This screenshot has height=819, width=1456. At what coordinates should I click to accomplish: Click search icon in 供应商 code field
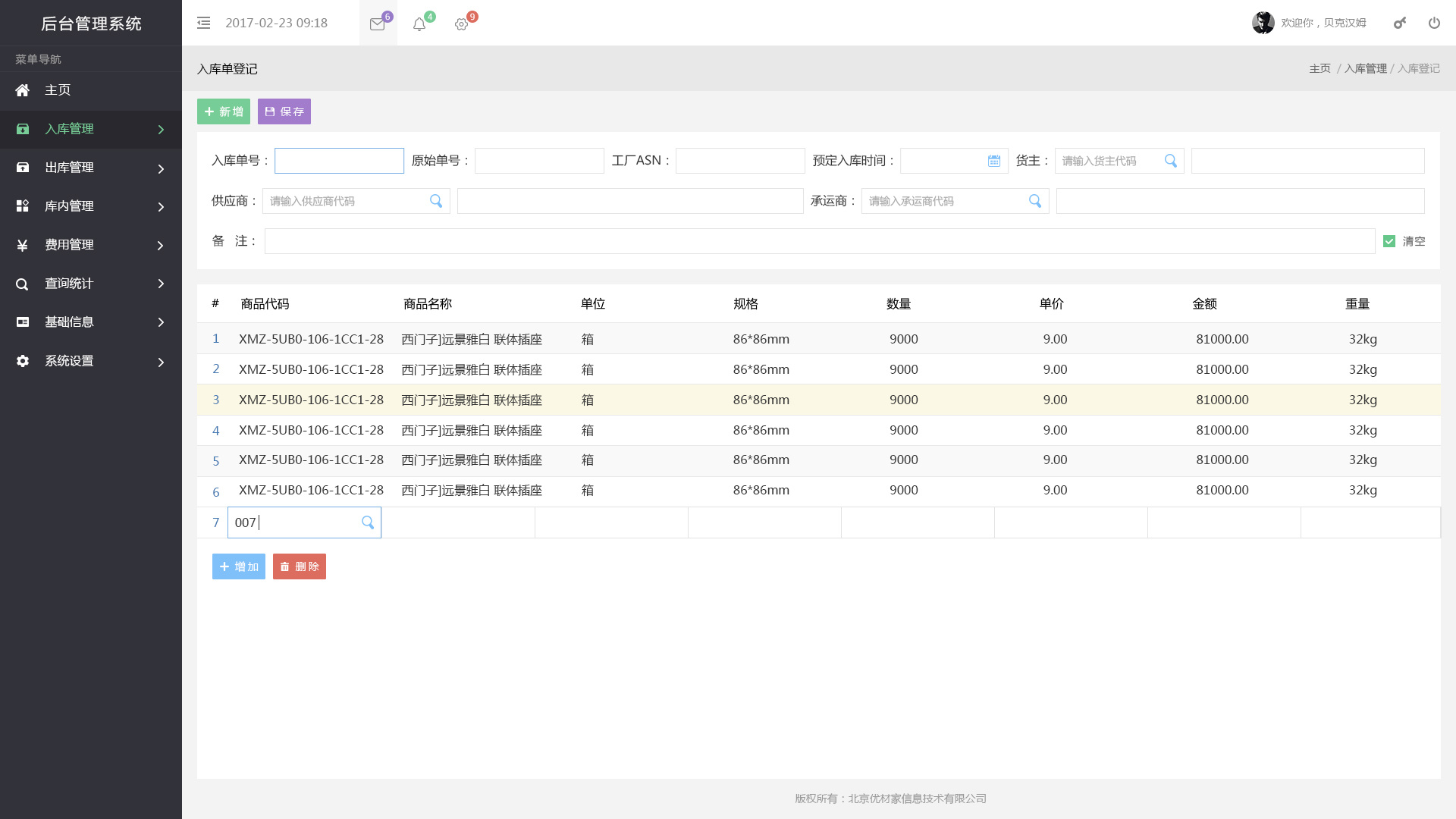[436, 201]
